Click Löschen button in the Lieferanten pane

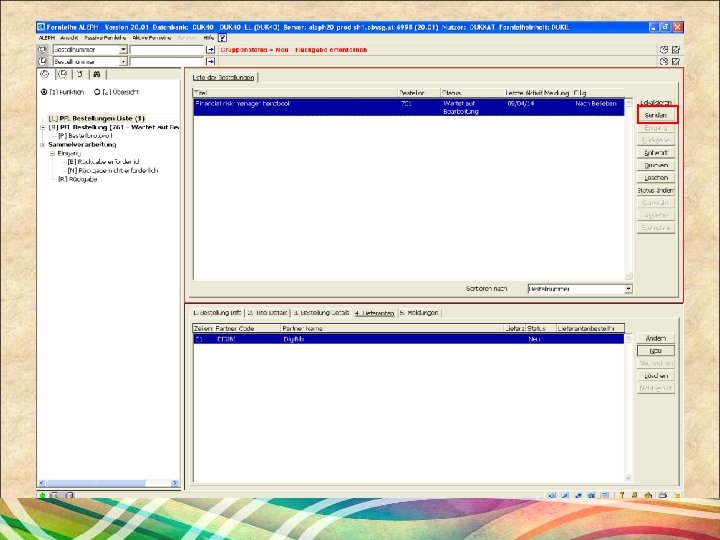click(656, 376)
